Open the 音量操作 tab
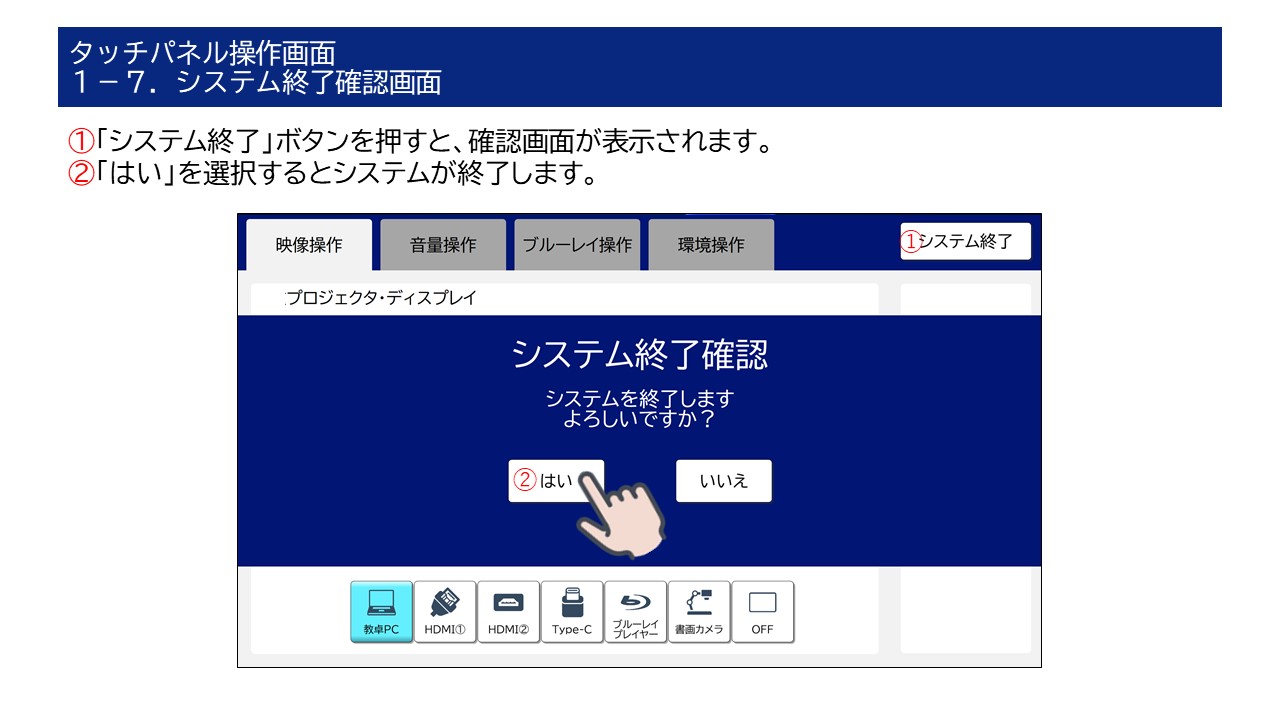 pos(443,245)
